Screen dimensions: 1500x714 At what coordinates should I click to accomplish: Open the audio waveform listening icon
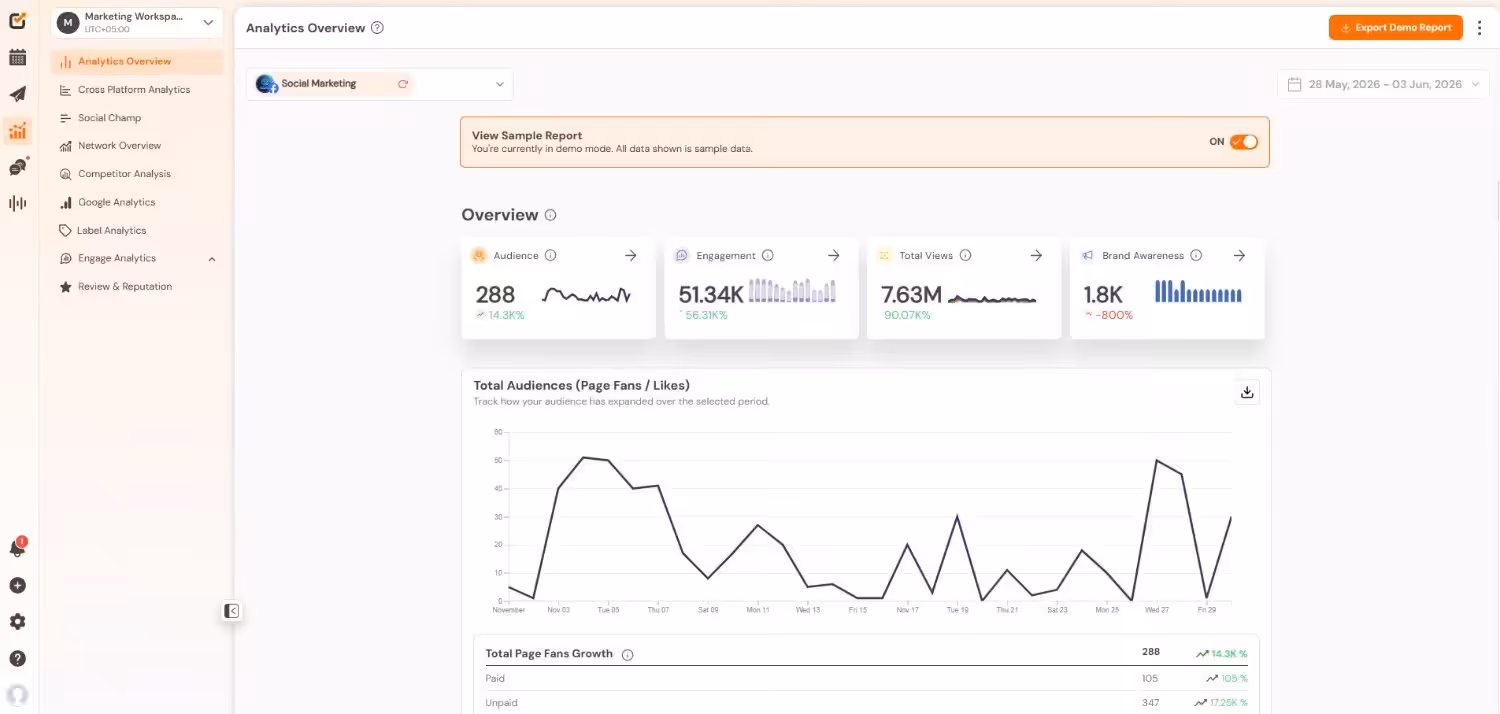pyautogui.click(x=17, y=203)
